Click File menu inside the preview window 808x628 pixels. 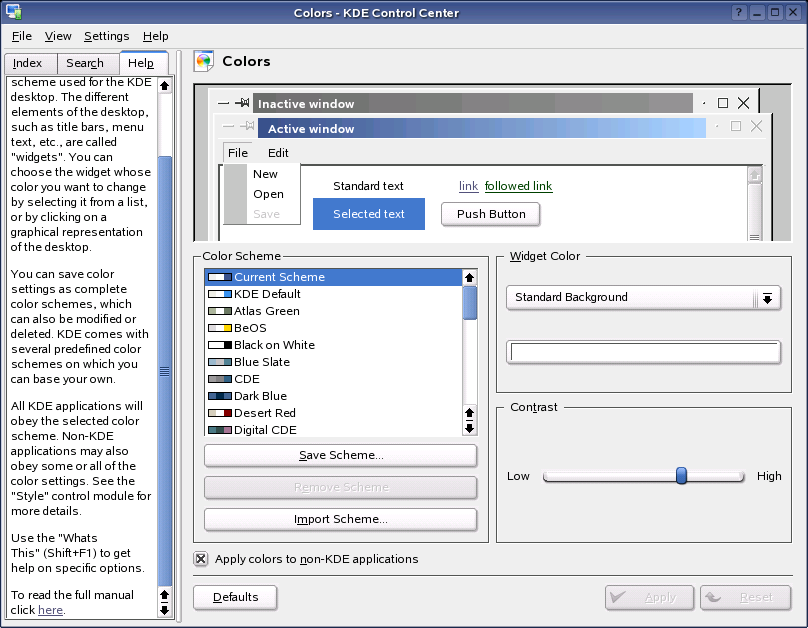238,153
